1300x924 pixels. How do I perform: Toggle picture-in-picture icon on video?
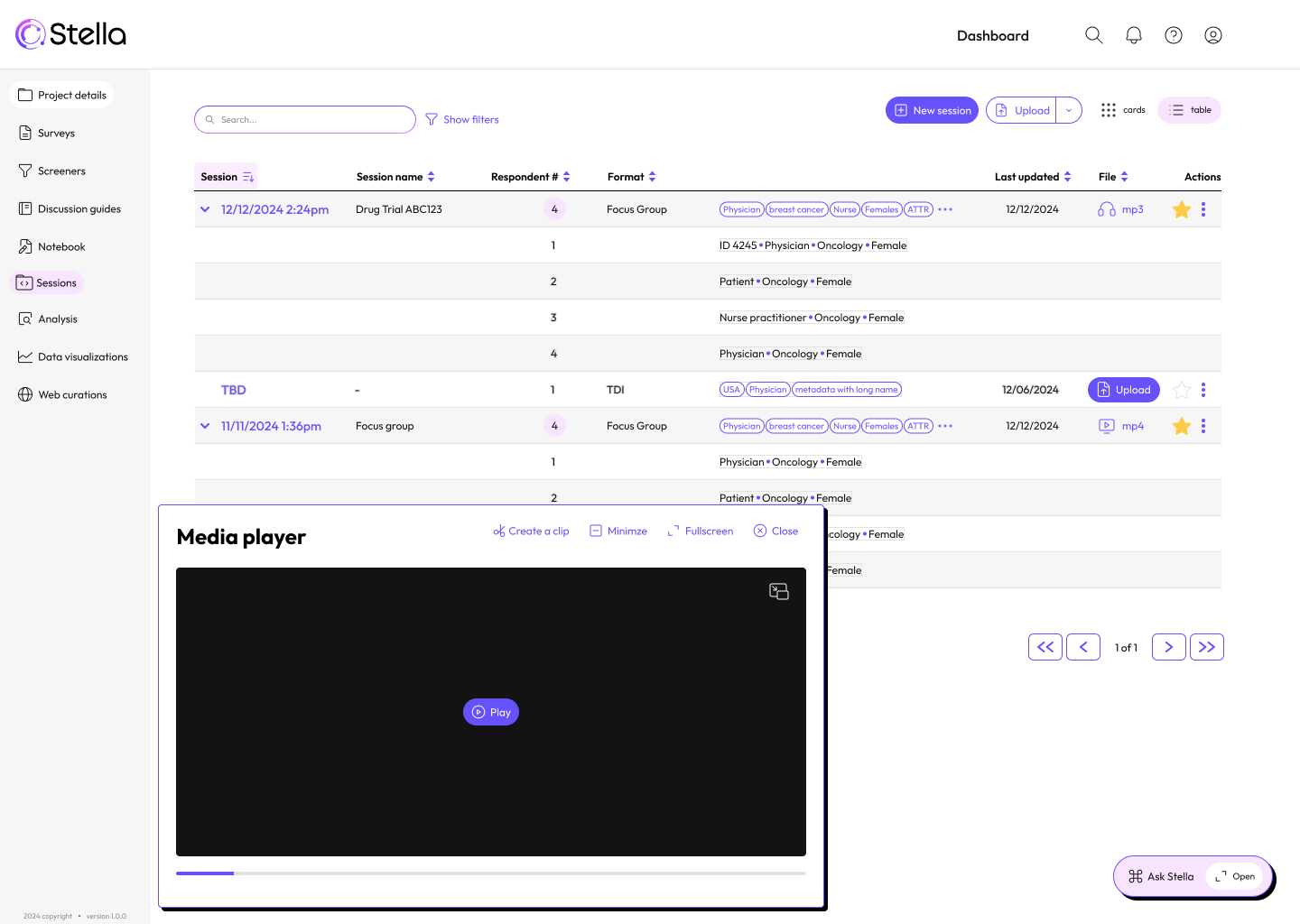779,591
